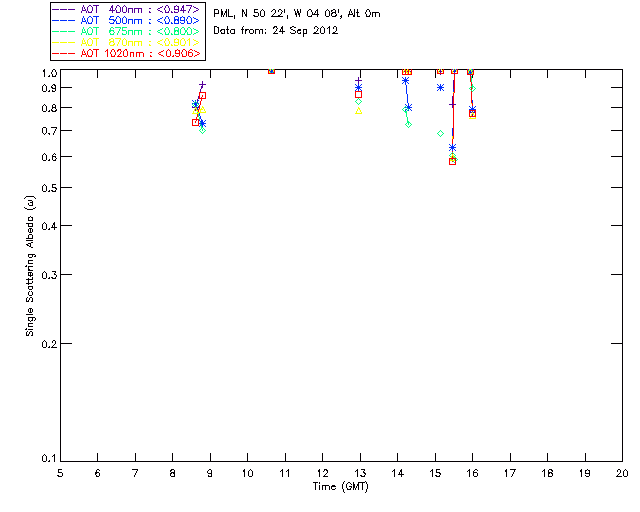Screen dimensions: 640x512
Task: Click the blue asterisk marker near 0.63 at 15.5 hours
Action: coord(452,147)
